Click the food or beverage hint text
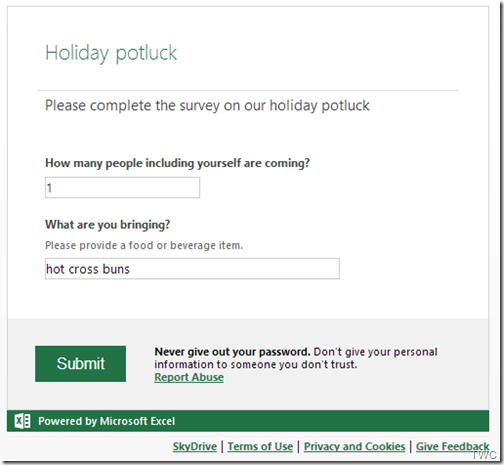The width and height of the screenshot is (504, 465). (144, 245)
